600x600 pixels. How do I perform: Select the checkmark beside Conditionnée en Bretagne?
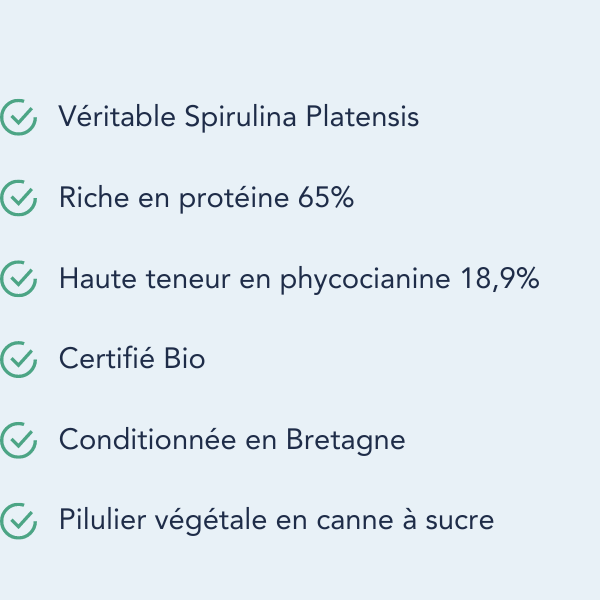tap(19, 439)
